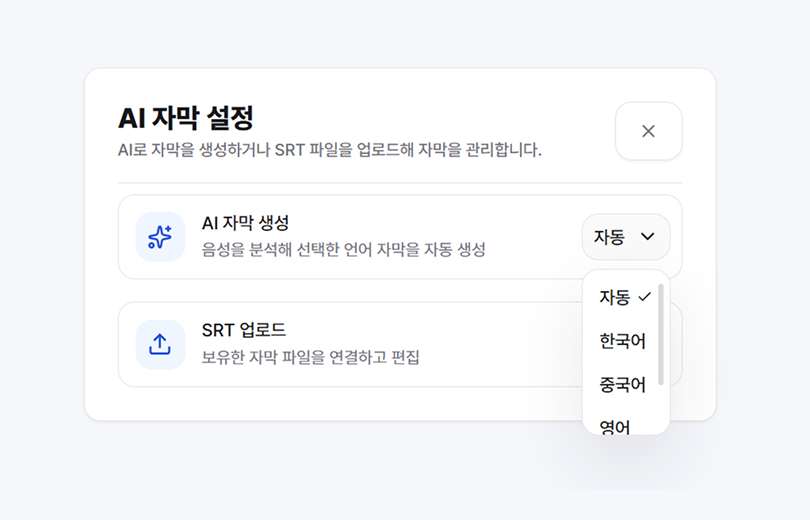Select 자동 option in the dropdown list

click(x=626, y=297)
